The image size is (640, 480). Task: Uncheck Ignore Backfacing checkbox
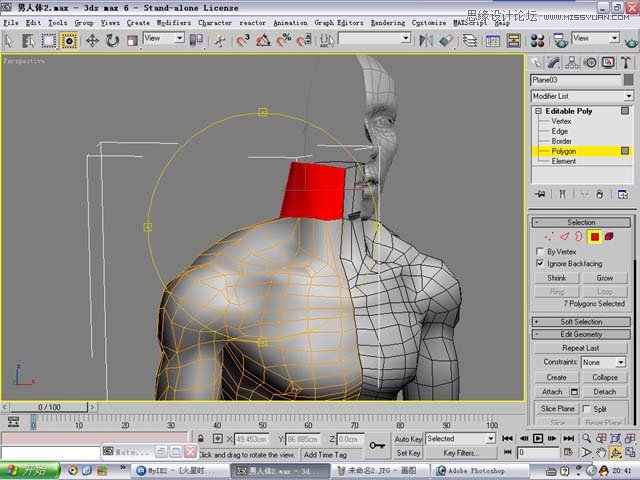click(x=540, y=263)
